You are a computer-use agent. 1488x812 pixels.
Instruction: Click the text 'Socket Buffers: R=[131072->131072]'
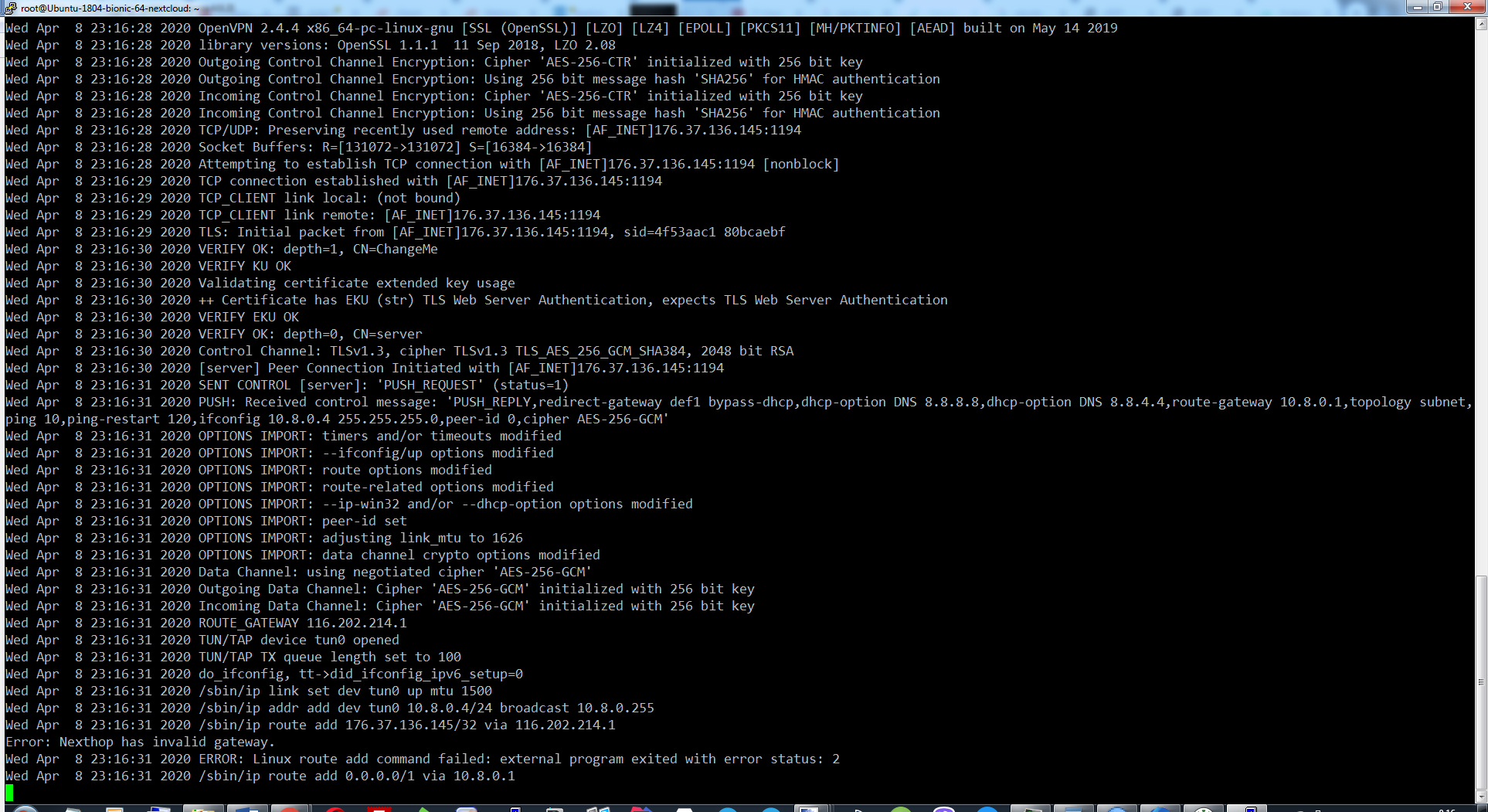pos(330,147)
